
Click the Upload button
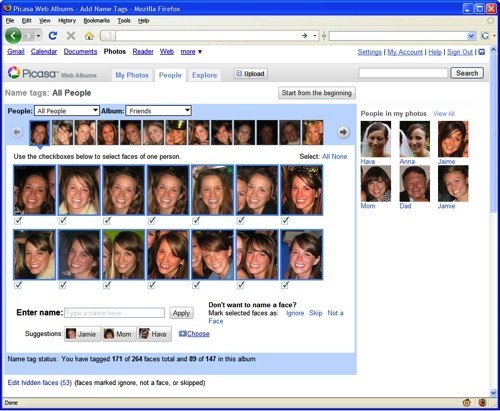click(251, 73)
